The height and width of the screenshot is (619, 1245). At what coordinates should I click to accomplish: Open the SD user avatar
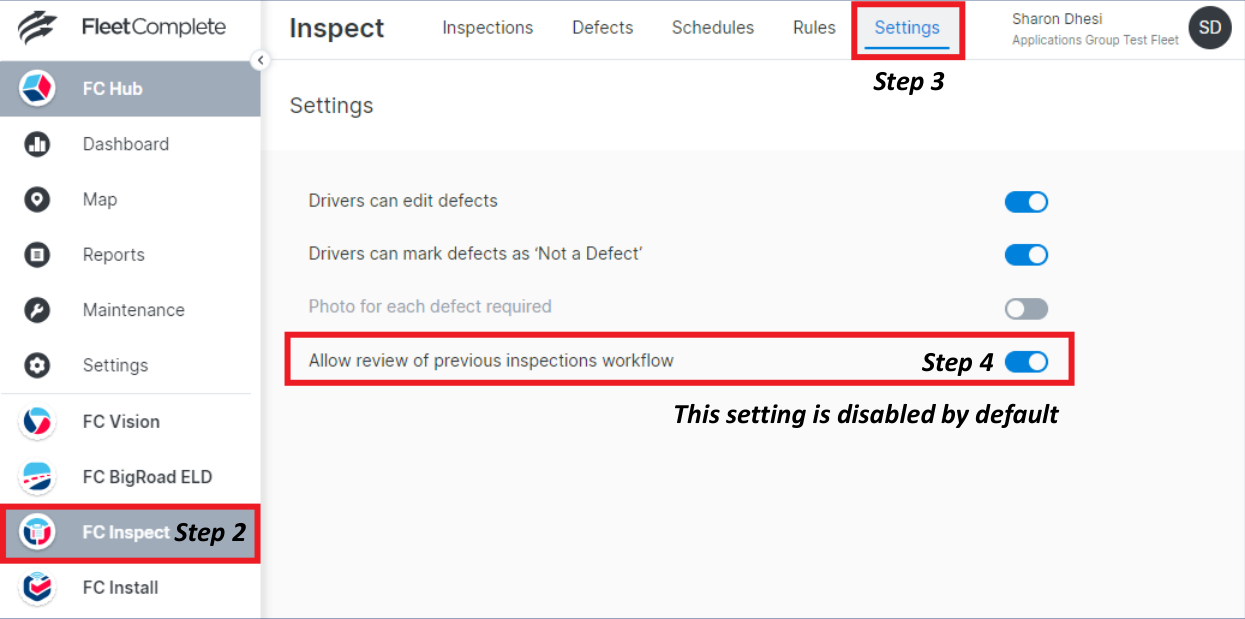pos(1209,28)
